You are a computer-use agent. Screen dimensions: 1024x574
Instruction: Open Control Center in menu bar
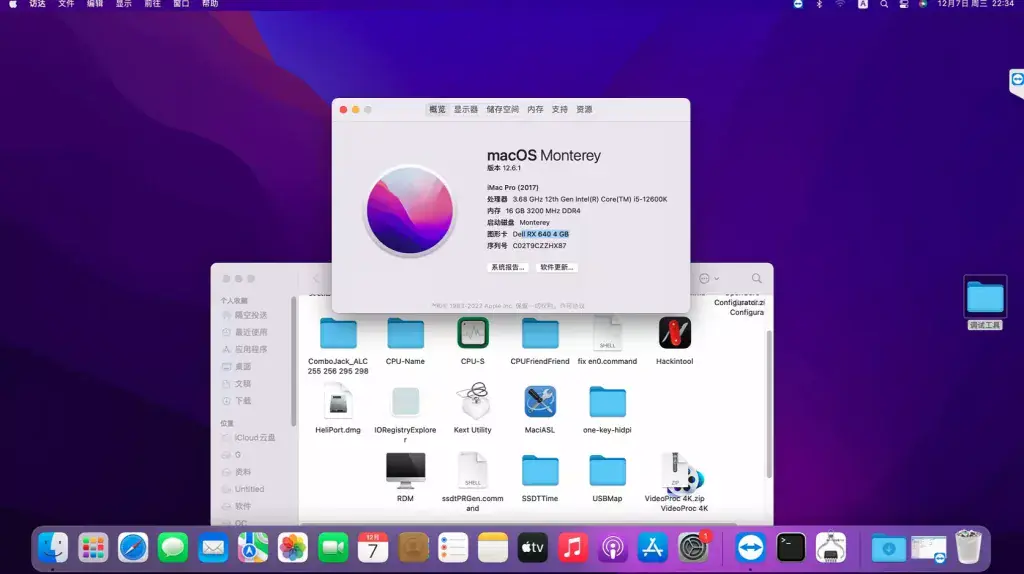[x=904, y=4]
